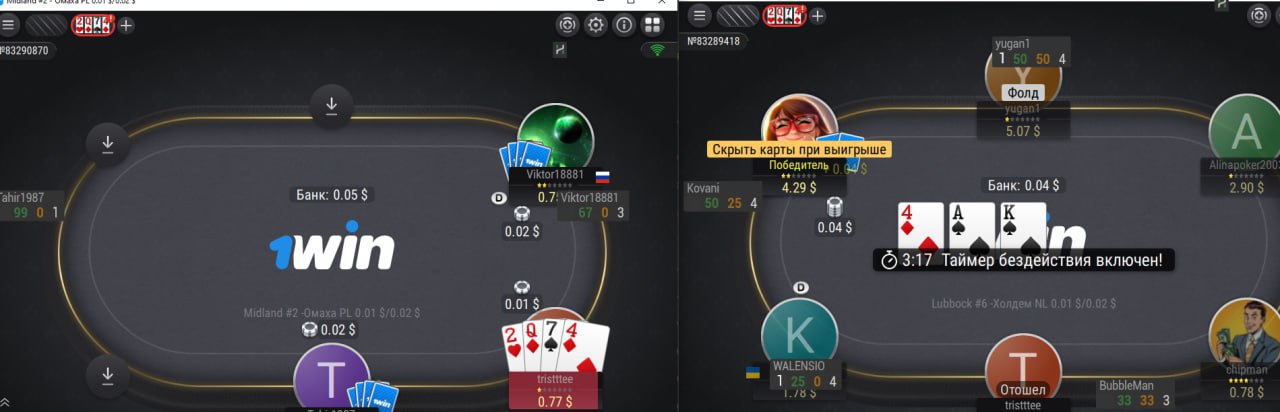Open Viktor18881 player avatar
The image size is (1280, 412).
click(x=556, y=137)
